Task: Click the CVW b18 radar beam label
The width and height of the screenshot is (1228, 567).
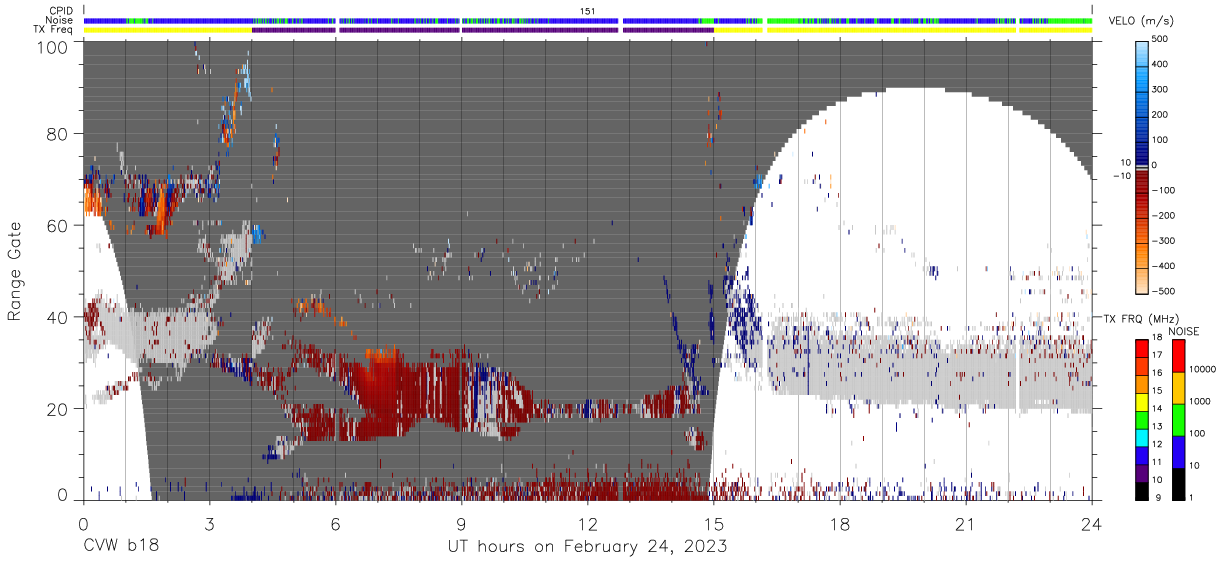Action: click(121, 547)
